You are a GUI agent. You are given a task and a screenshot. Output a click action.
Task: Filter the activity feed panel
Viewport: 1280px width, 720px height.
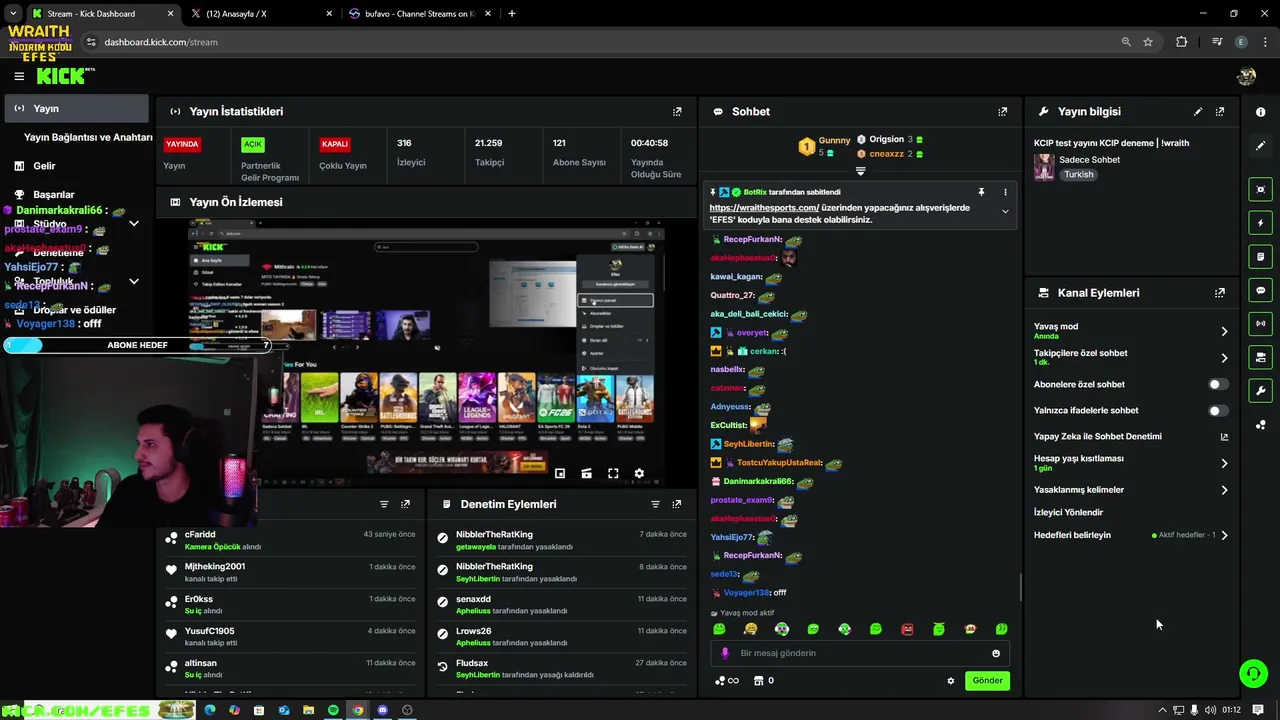[384, 504]
